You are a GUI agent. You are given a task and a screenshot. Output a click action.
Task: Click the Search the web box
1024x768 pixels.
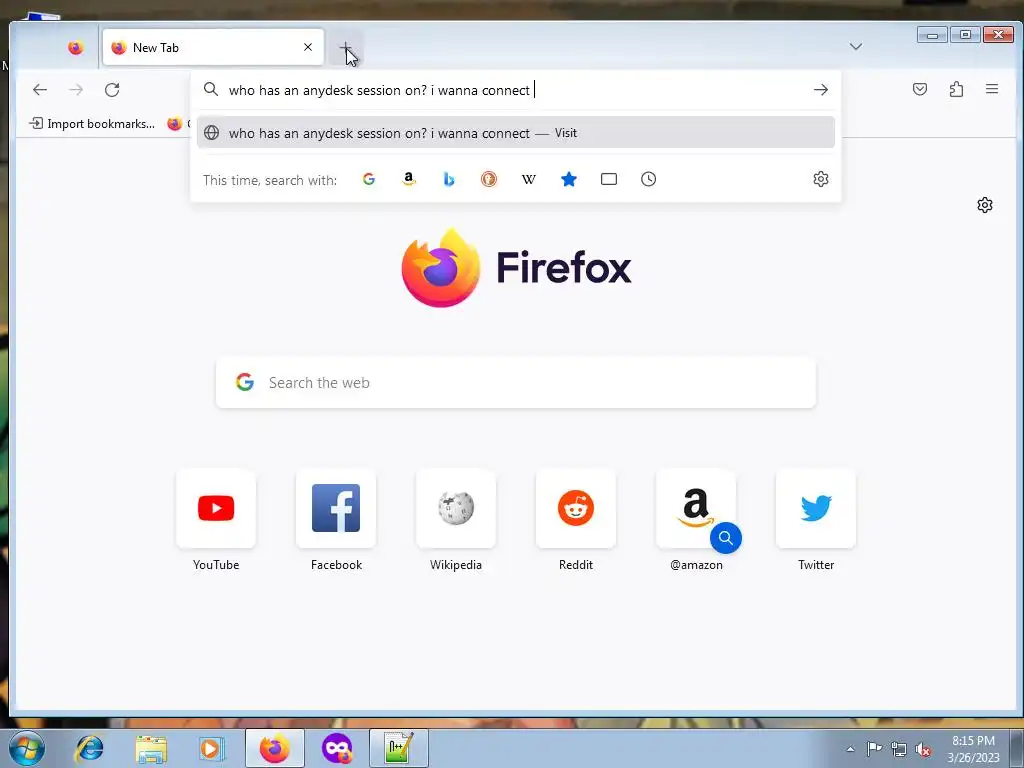tap(516, 383)
